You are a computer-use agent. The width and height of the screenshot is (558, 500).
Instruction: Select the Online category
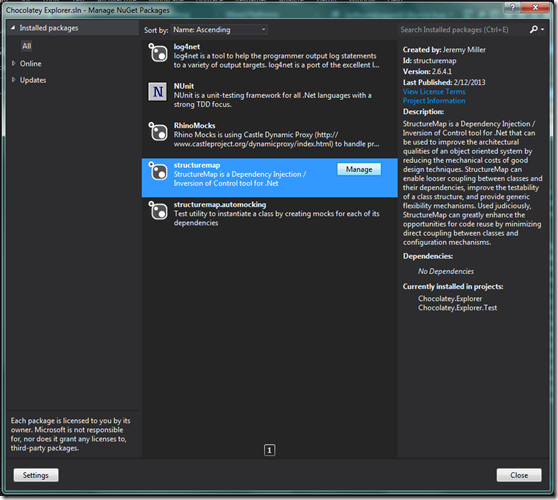tap(31, 64)
